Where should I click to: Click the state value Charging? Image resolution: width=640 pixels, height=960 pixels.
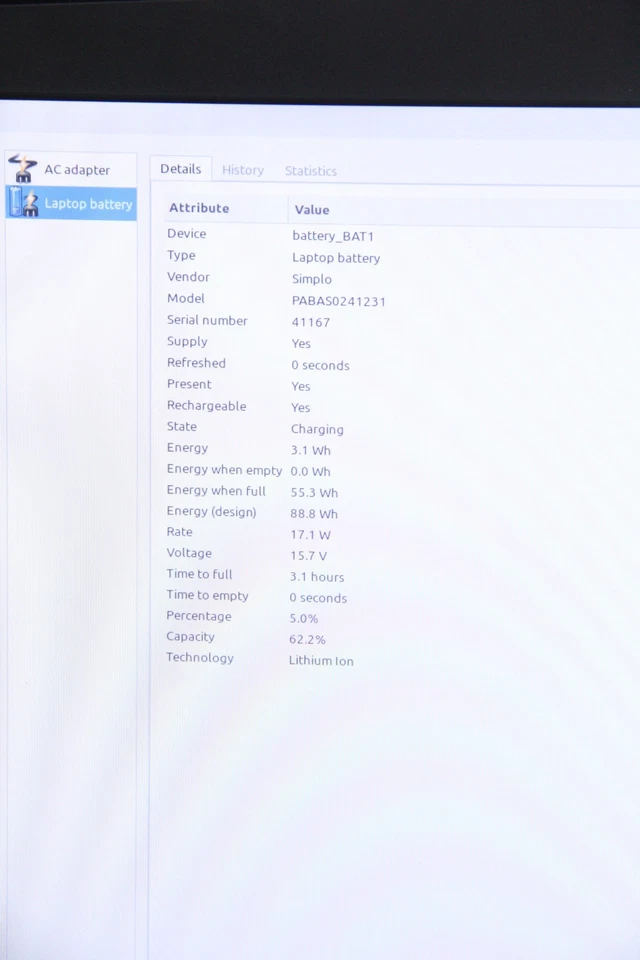pyautogui.click(x=317, y=429)
